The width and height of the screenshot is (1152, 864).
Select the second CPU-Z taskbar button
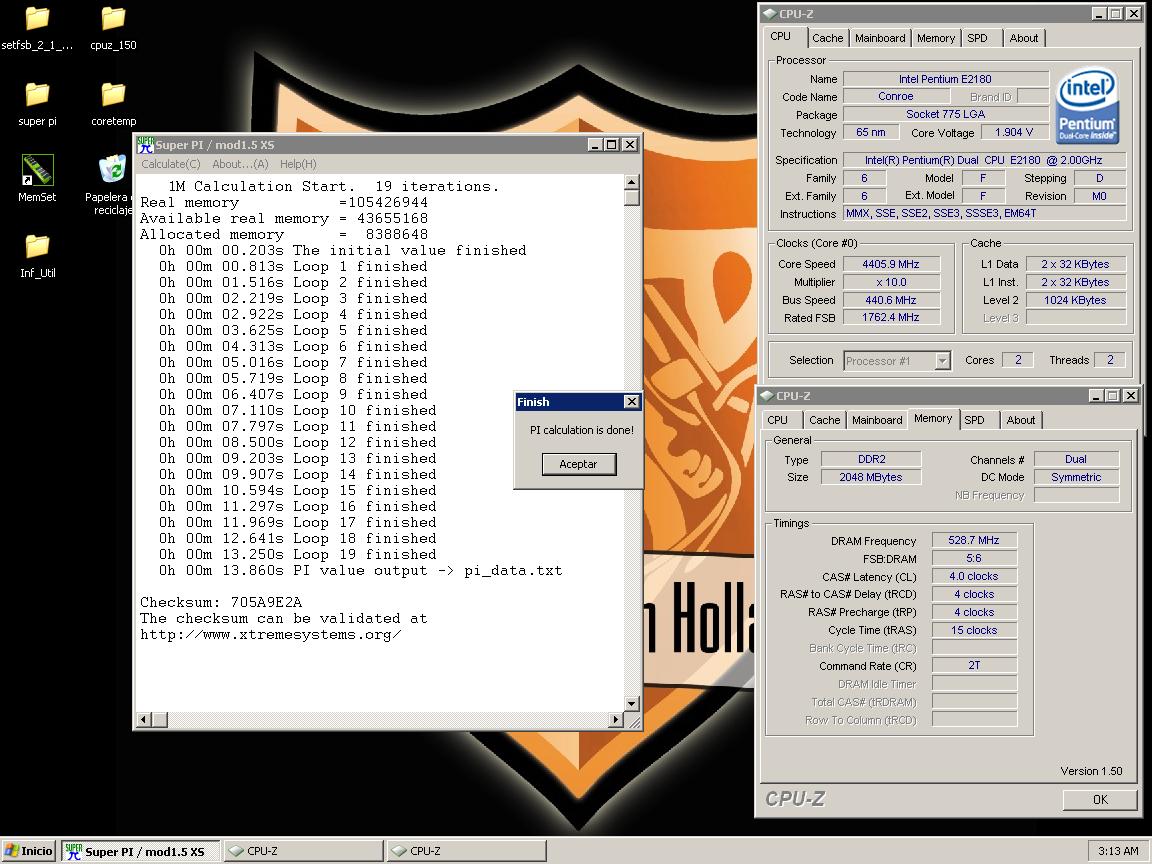click(x=467, y=851)
